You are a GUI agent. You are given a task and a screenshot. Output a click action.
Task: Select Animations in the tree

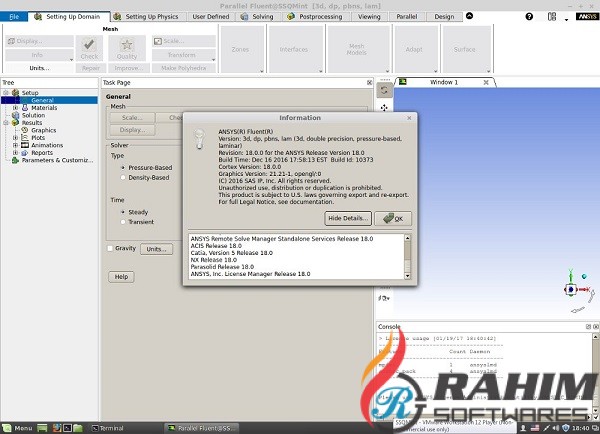[x=47, y=145]
